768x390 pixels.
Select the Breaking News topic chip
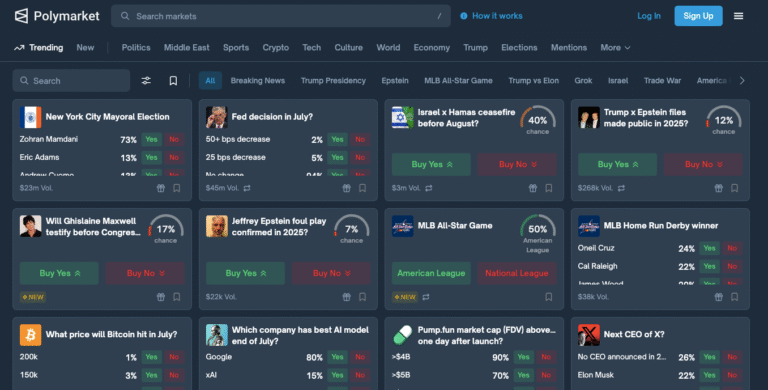pos(258,81)
